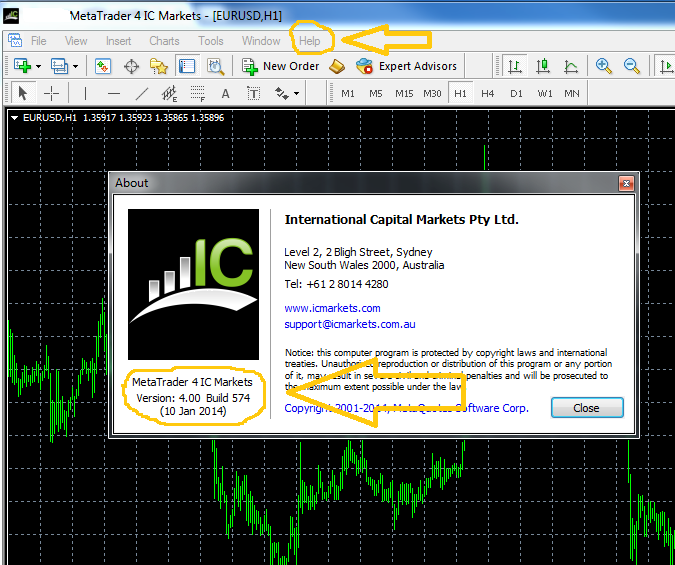The width and height of the screenshot is (675, 565).
Task: Switch to M15 timeframe
Action: click(x=404, y=93)
